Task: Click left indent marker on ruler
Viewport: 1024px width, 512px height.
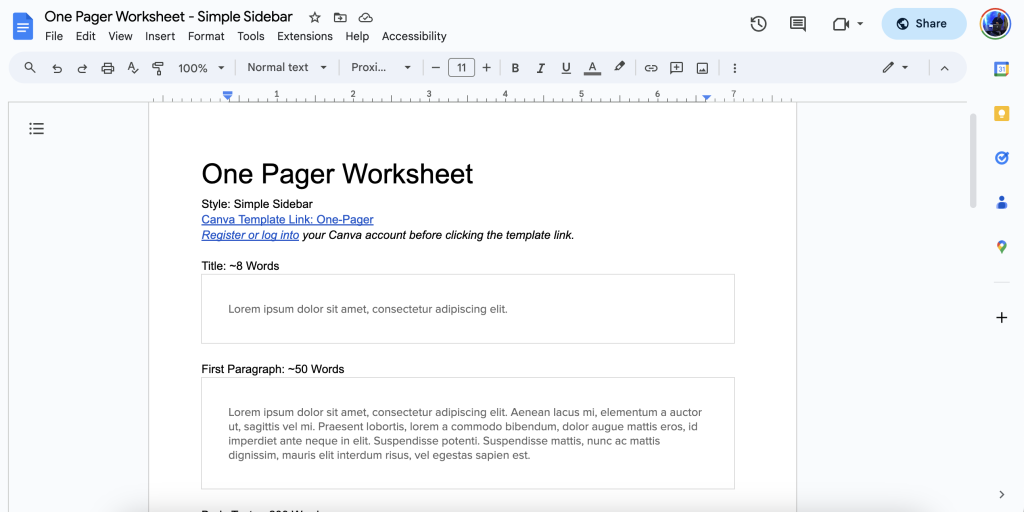Action: [x=227, y=96]
